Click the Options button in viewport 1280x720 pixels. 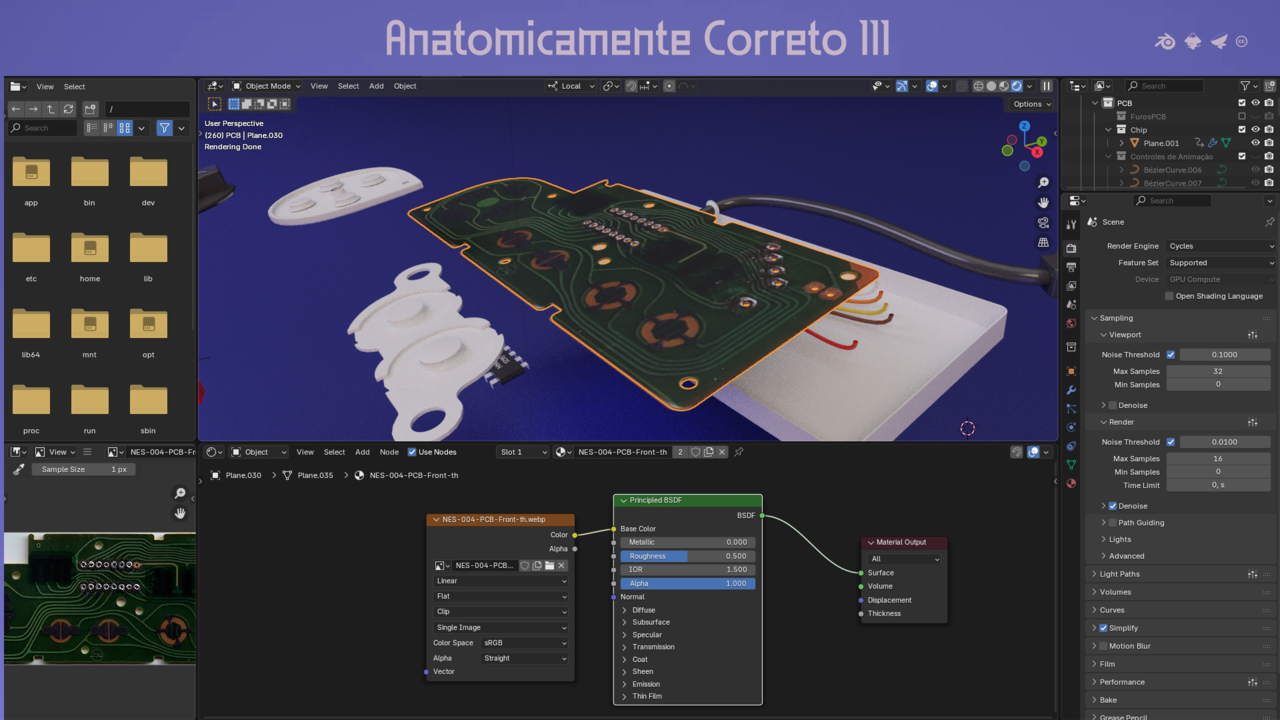coord(1030,104)
